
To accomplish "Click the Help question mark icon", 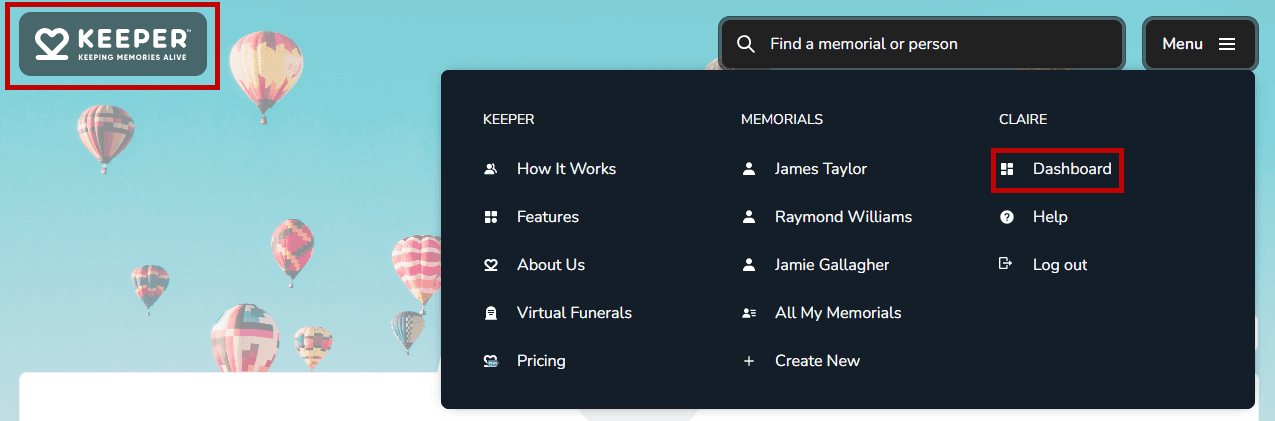I will pos(1007,217).
